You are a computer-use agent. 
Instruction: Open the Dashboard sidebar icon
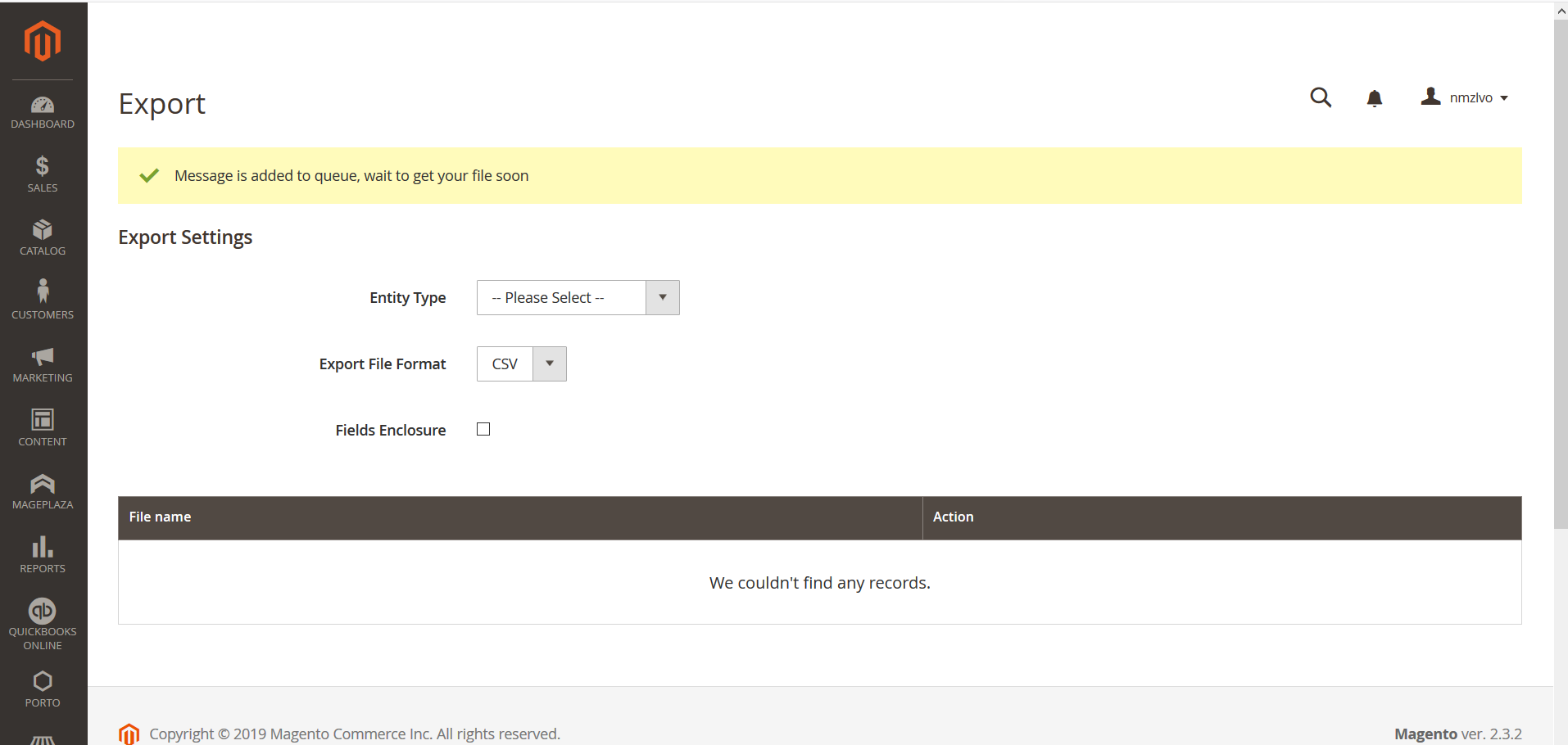(43, 113)
